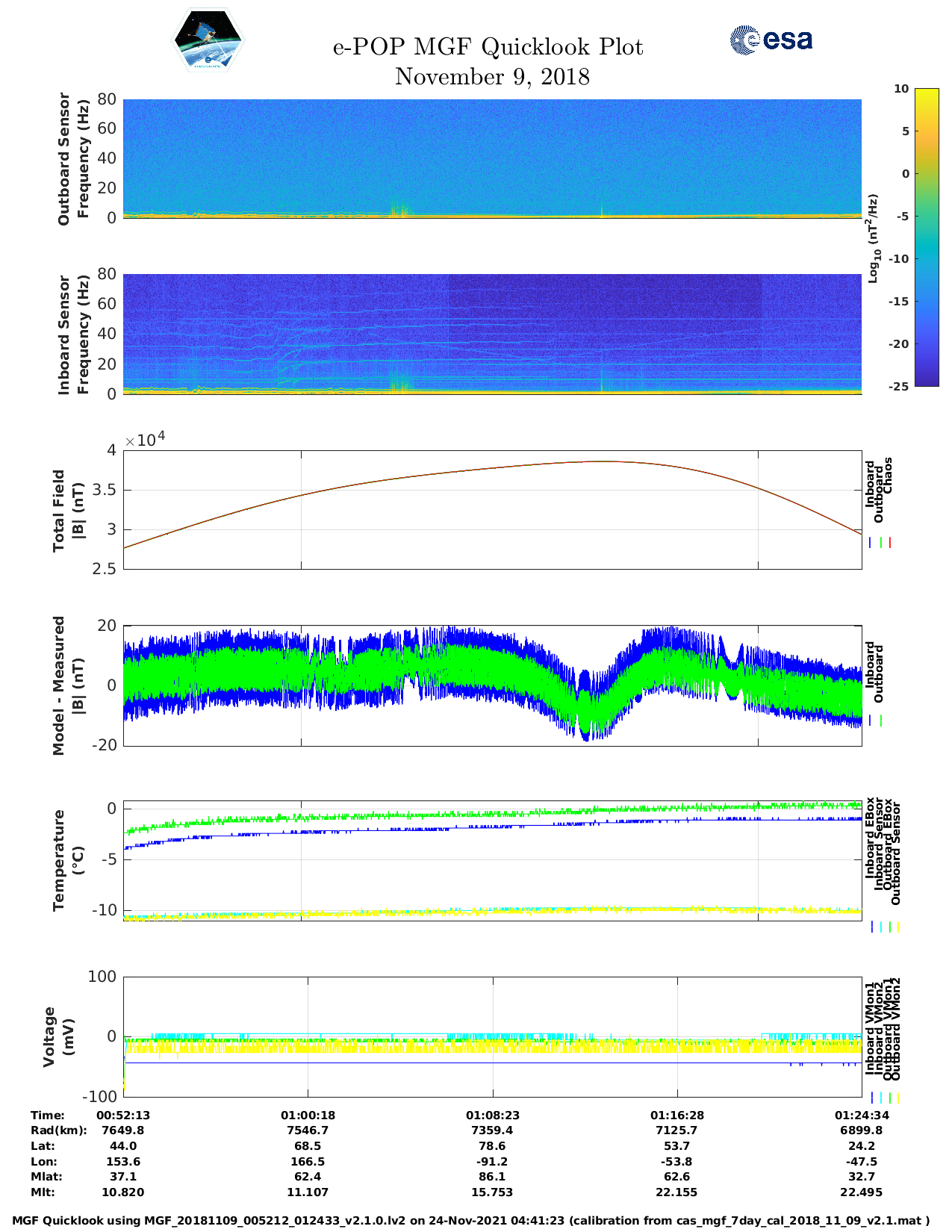The image size is (952, 1232).
Task: Click the red Chaos legend marker
Action: click(x=890, y=543)
